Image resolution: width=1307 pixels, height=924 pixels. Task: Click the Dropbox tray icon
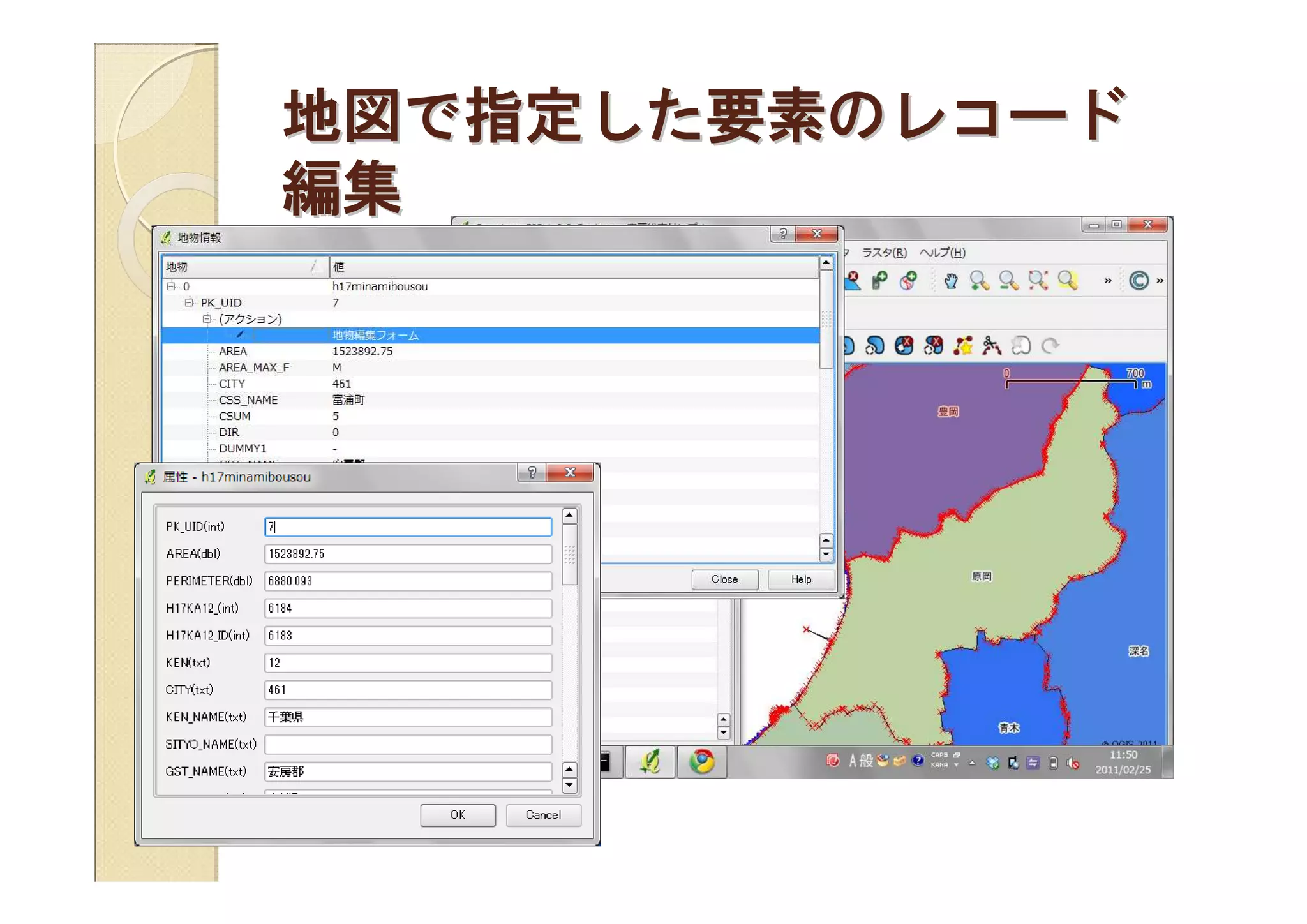pos(992,763)
